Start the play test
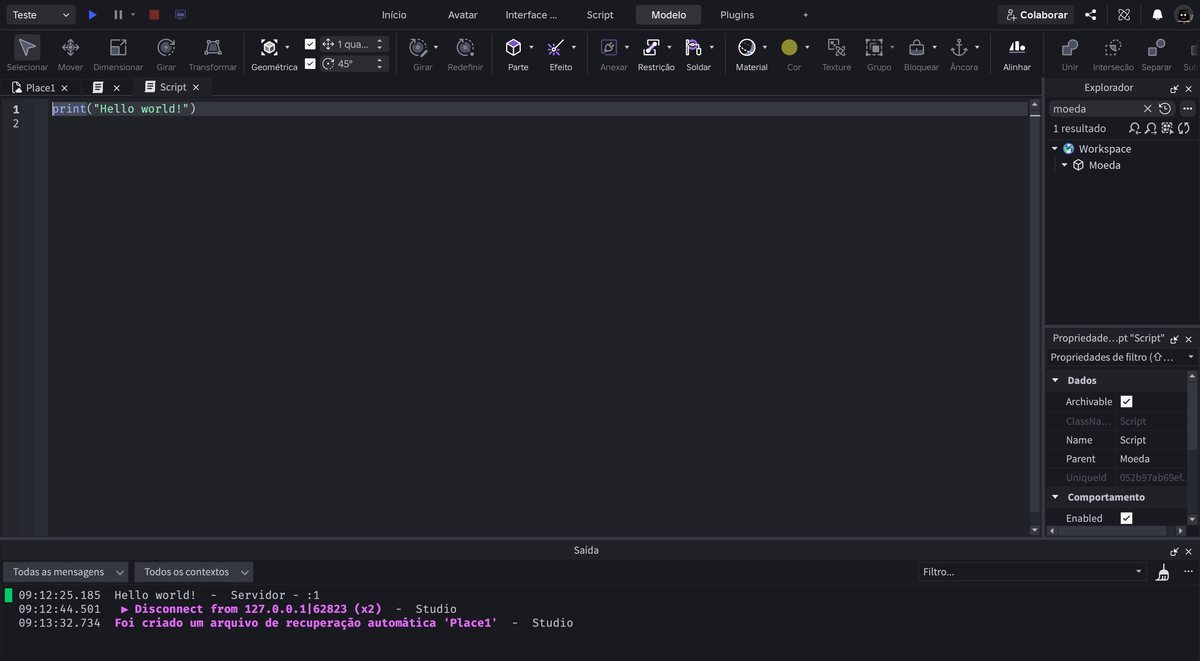This screenshot has height=661, width=1200. click(92, 15)
